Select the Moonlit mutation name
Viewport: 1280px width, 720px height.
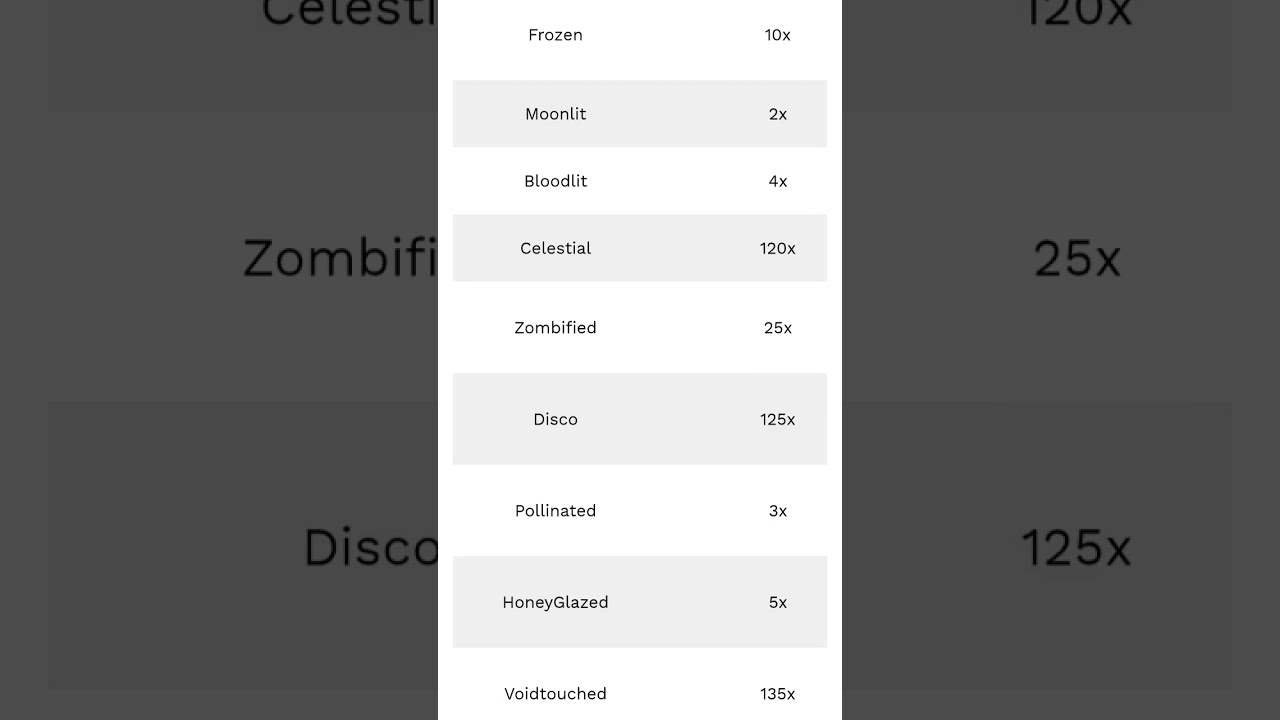[555, 114]
